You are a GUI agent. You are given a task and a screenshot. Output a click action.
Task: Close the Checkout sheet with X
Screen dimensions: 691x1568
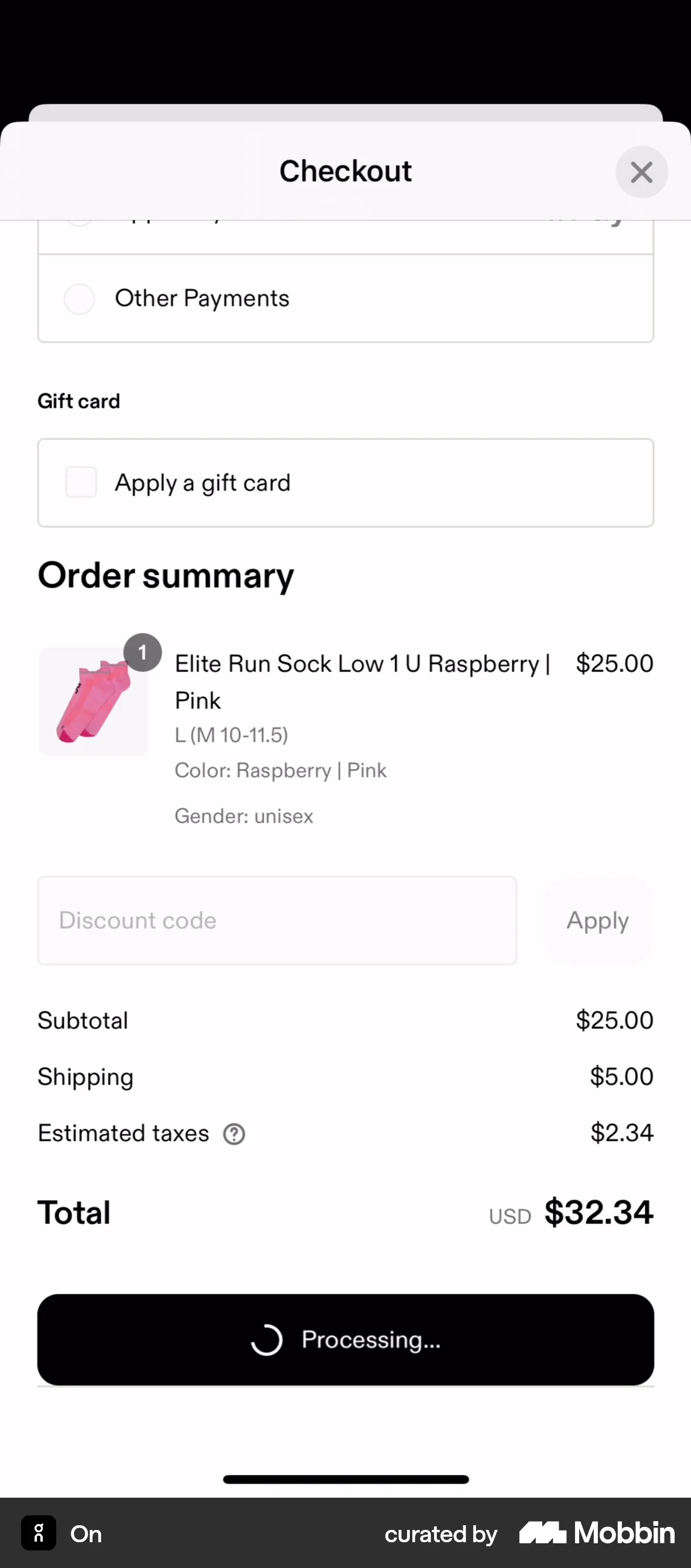(x=641, y=172)
